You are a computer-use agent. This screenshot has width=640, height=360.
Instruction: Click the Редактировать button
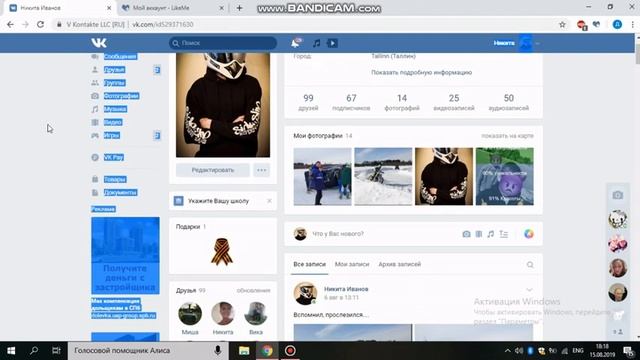coord(213,170)
